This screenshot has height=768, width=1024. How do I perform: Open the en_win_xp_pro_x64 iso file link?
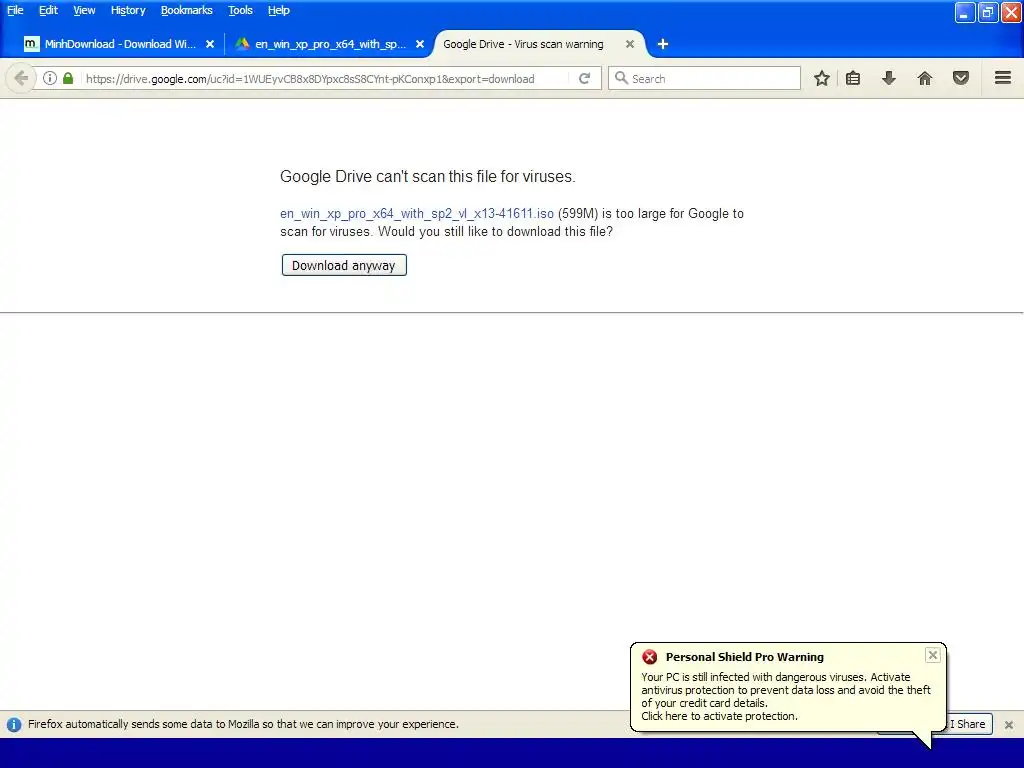(417, 214)
